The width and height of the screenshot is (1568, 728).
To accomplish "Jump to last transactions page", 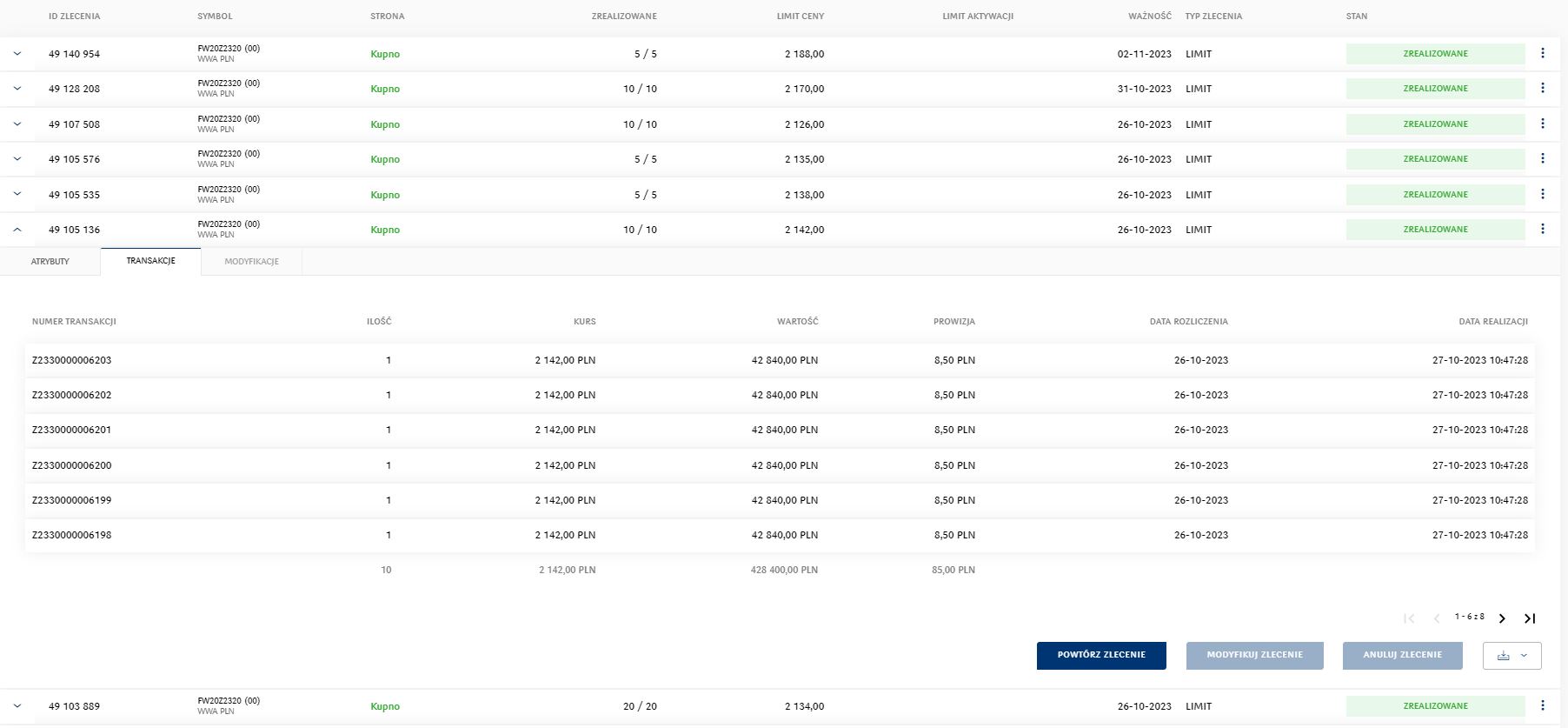I will point(1530,618).
